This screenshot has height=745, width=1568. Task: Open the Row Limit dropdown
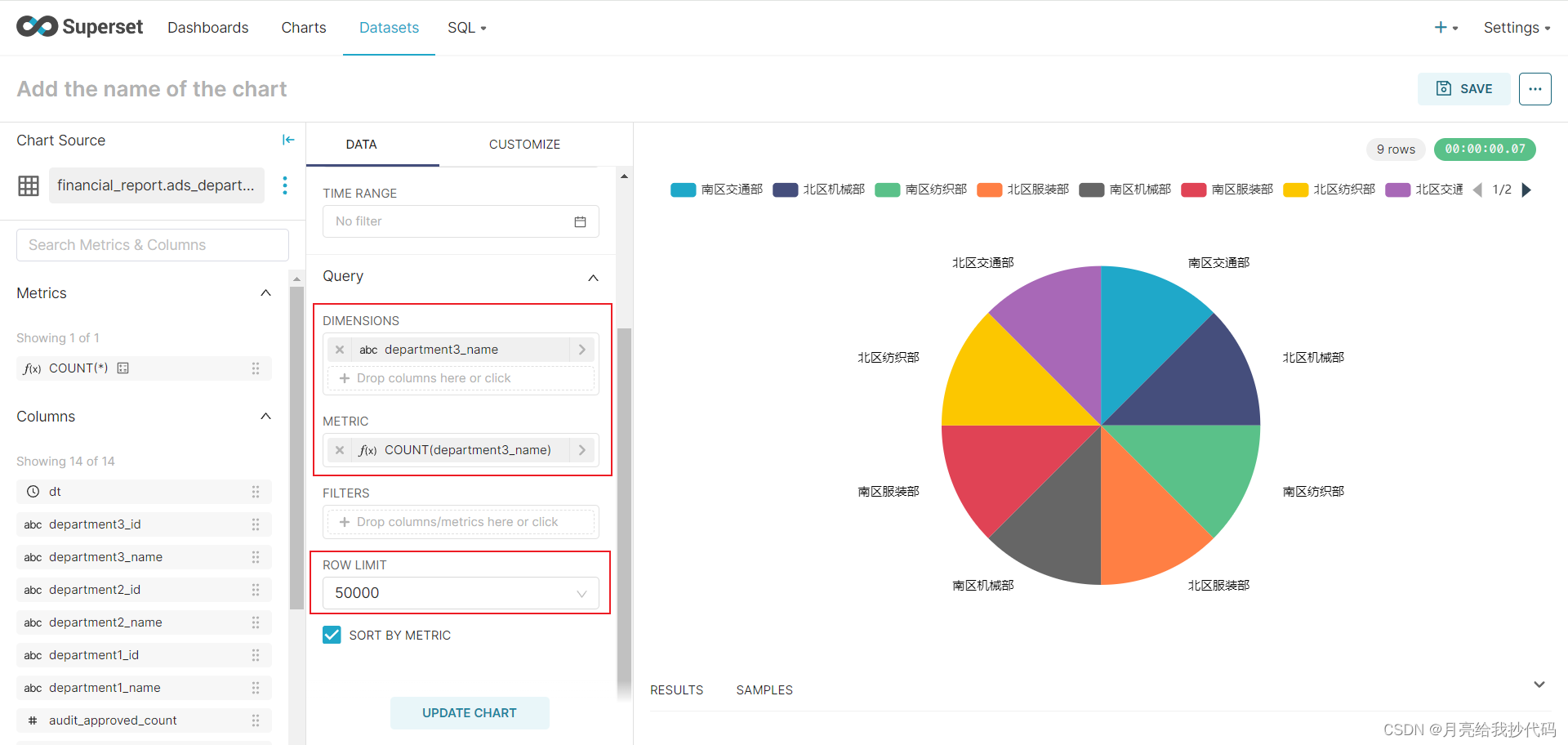pos(461,593)
